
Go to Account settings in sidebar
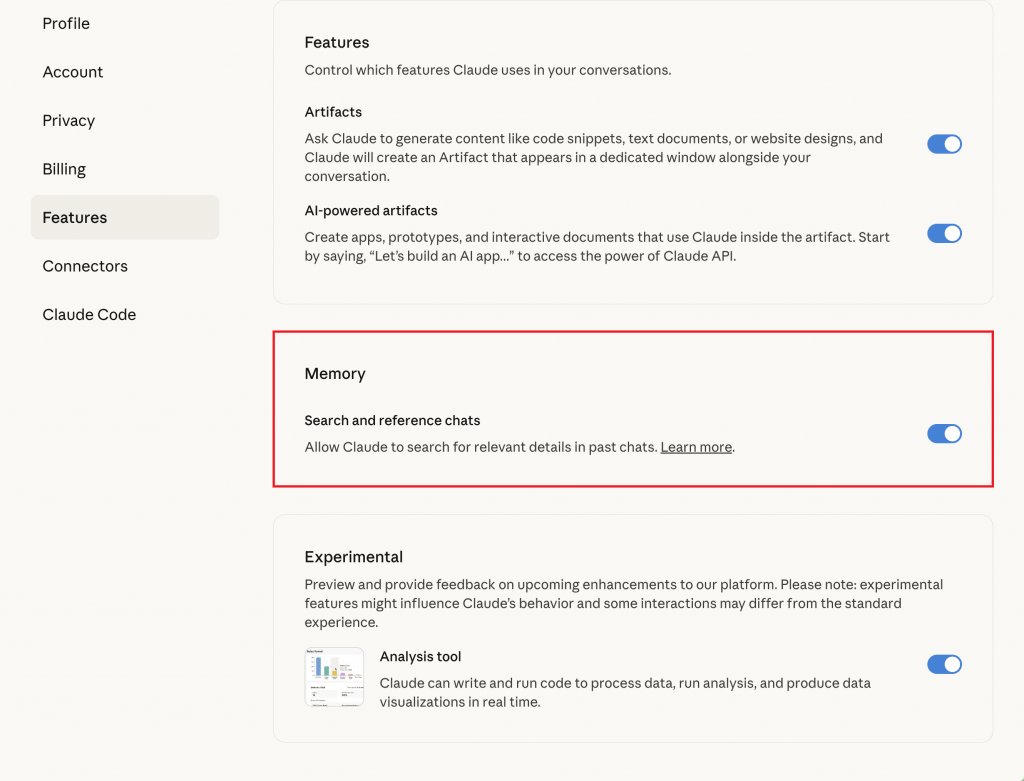[x=73, y=72]
